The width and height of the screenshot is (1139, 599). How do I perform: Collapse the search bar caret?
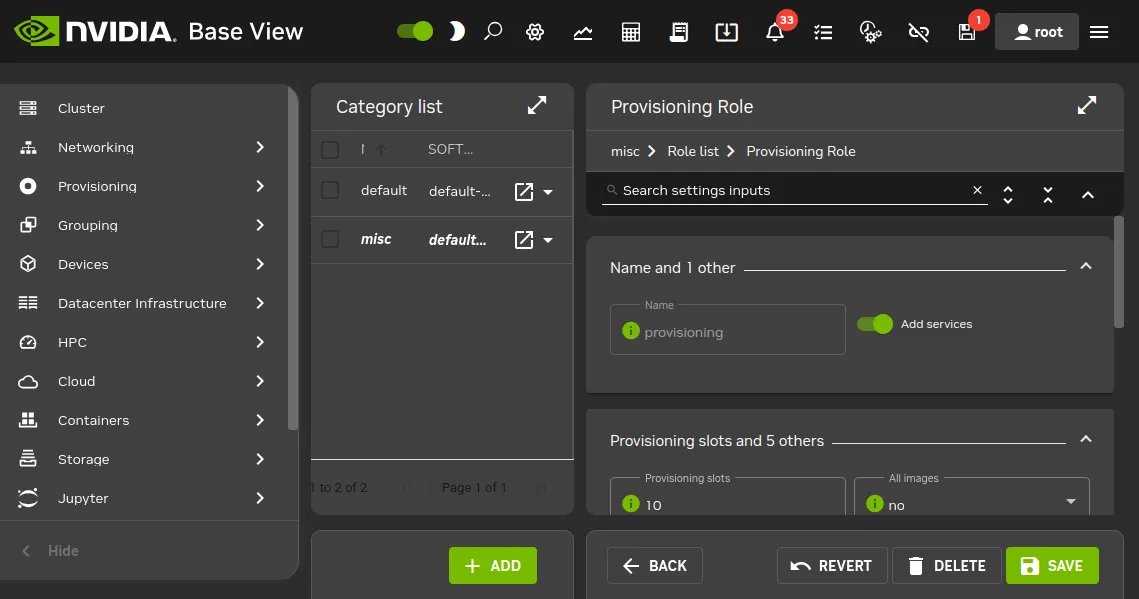pos(1087,195)
